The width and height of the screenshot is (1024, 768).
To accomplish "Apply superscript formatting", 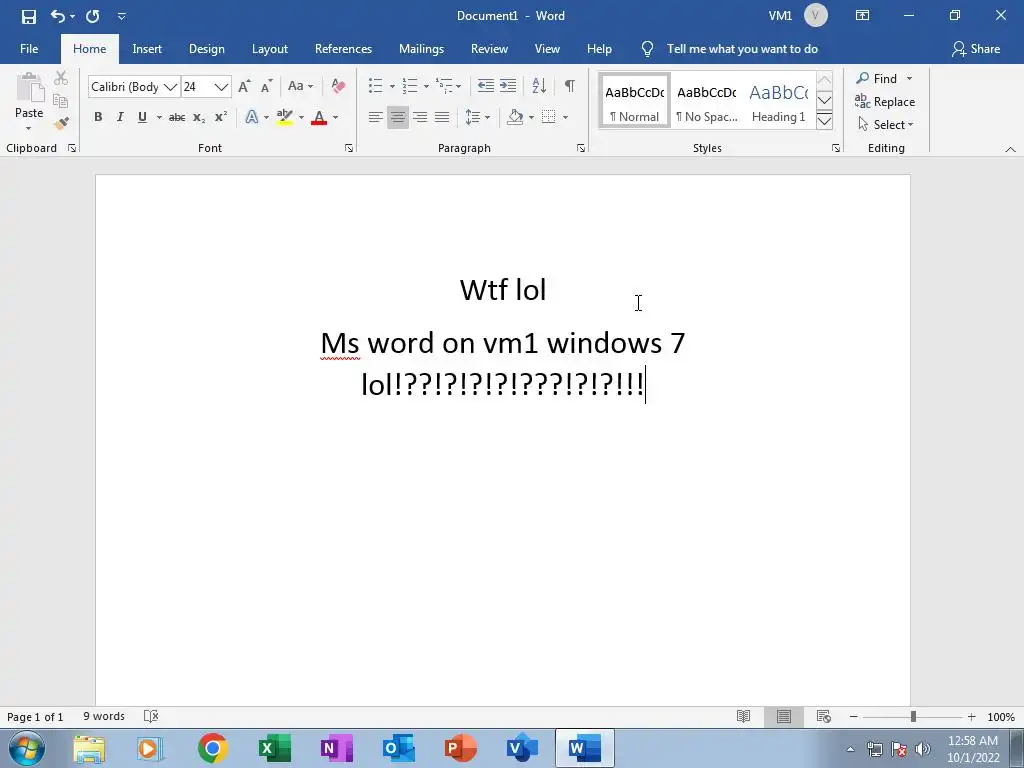I will pyautogui.click(x=221, y=118).
